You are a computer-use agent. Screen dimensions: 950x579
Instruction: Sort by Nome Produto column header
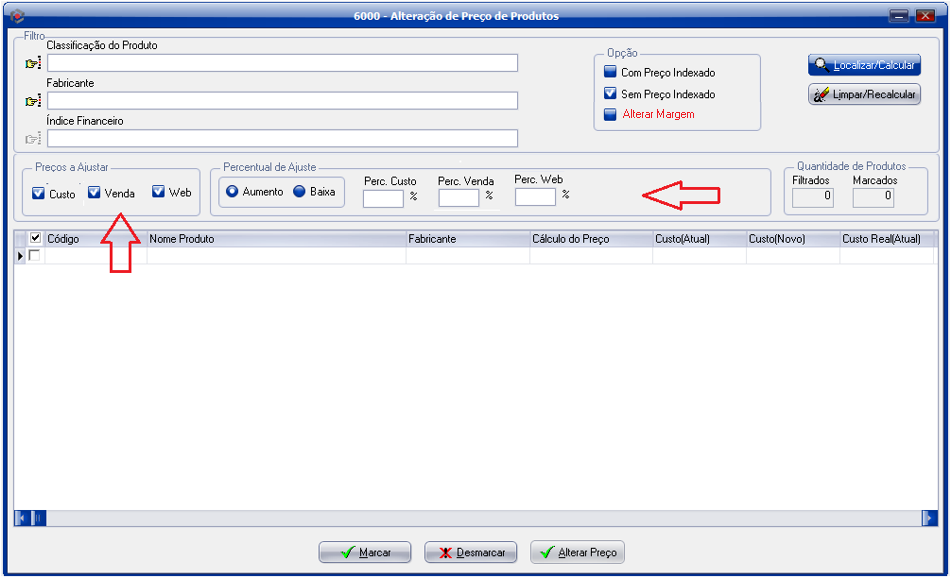coord(275,240)
